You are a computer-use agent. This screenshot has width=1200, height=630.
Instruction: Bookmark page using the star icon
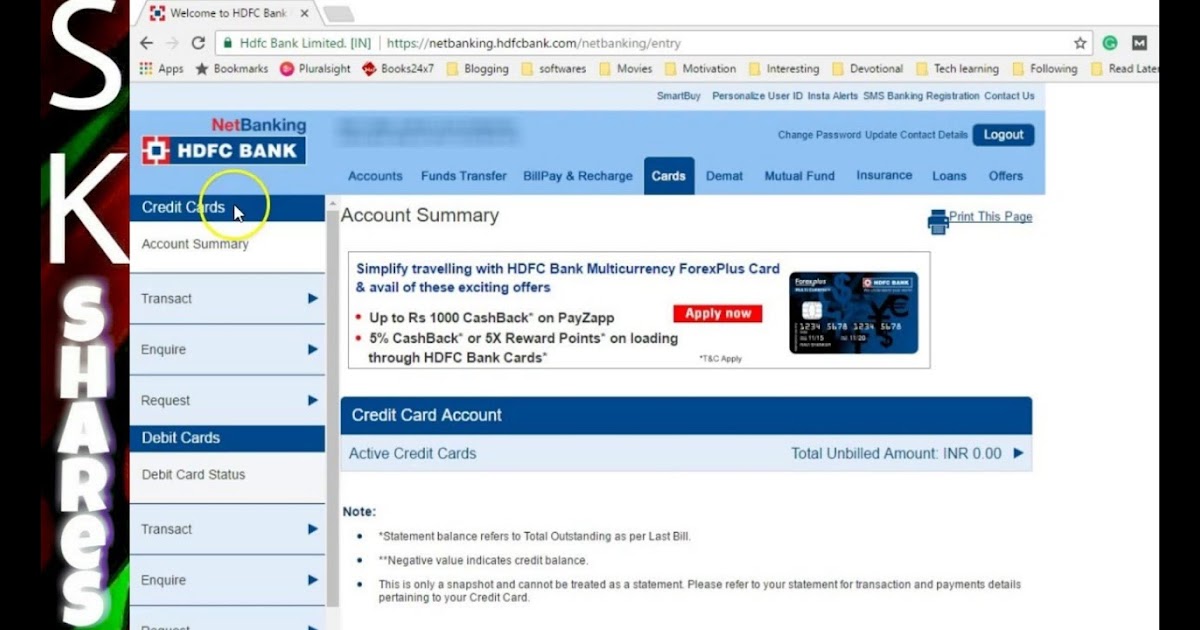1080,43
